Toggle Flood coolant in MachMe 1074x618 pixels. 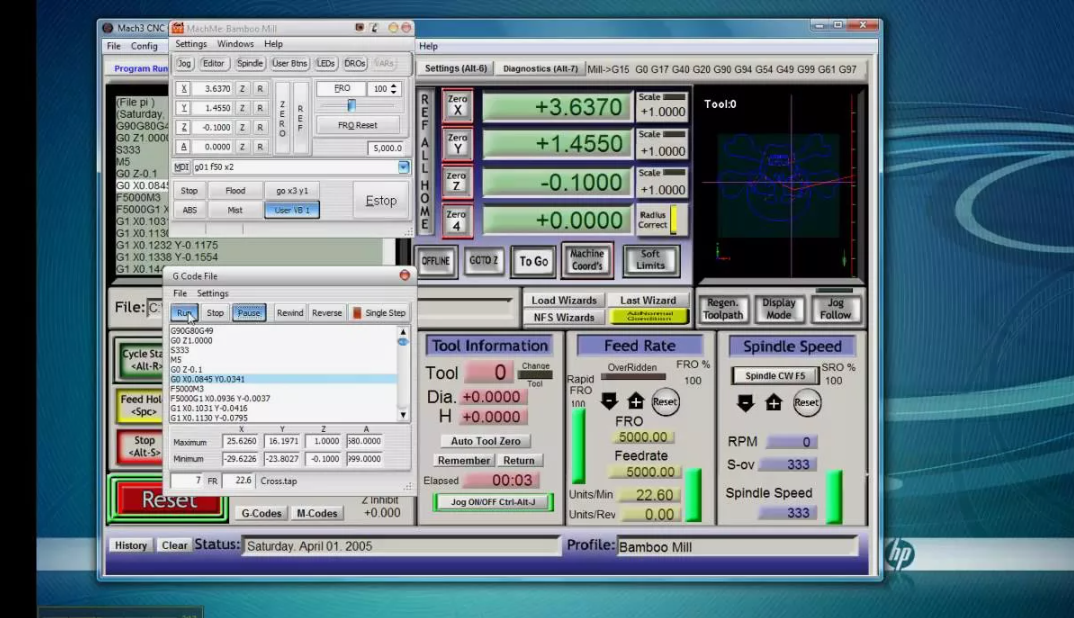point(235,190)
